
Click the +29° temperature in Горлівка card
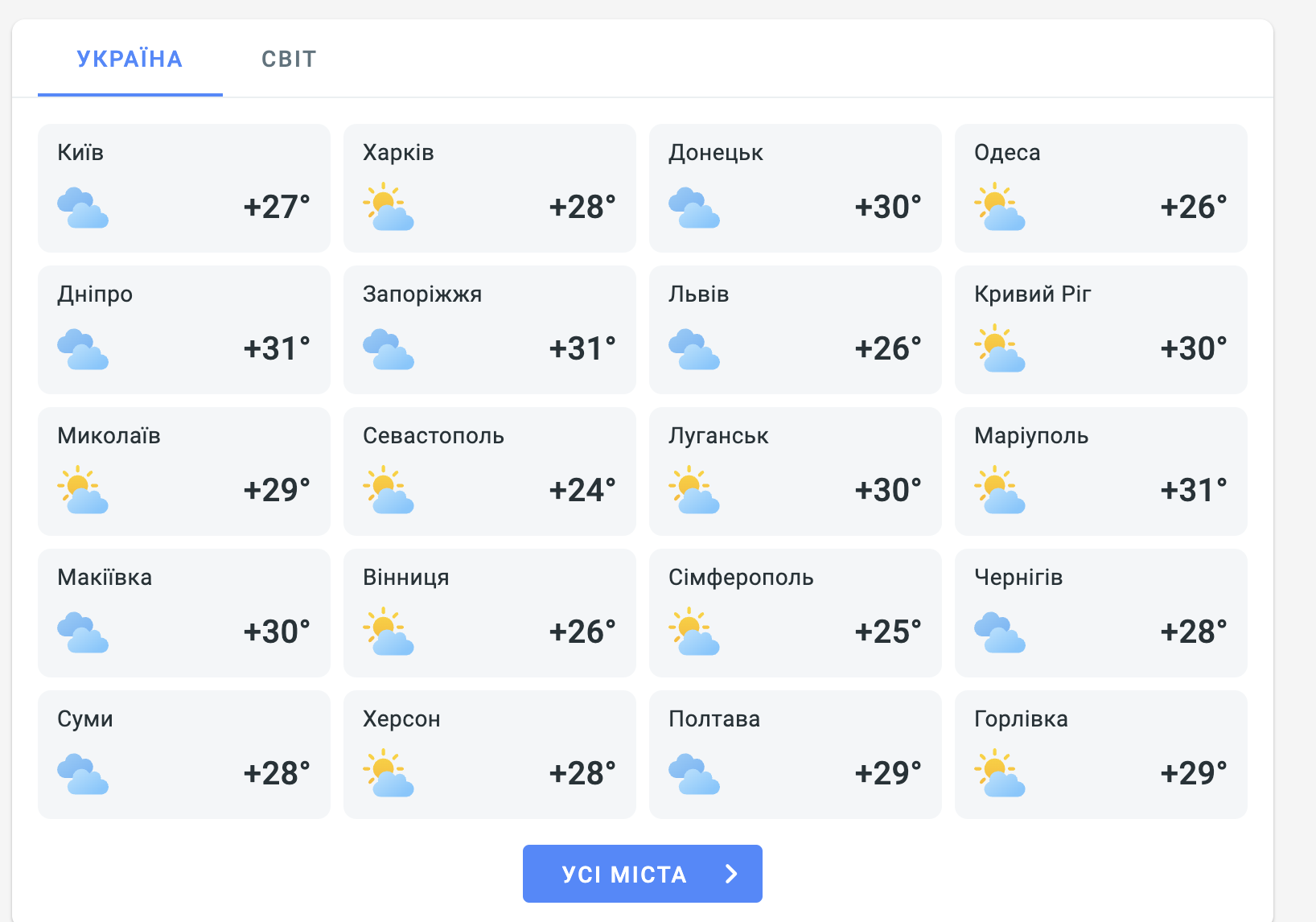pos(1194,774)
